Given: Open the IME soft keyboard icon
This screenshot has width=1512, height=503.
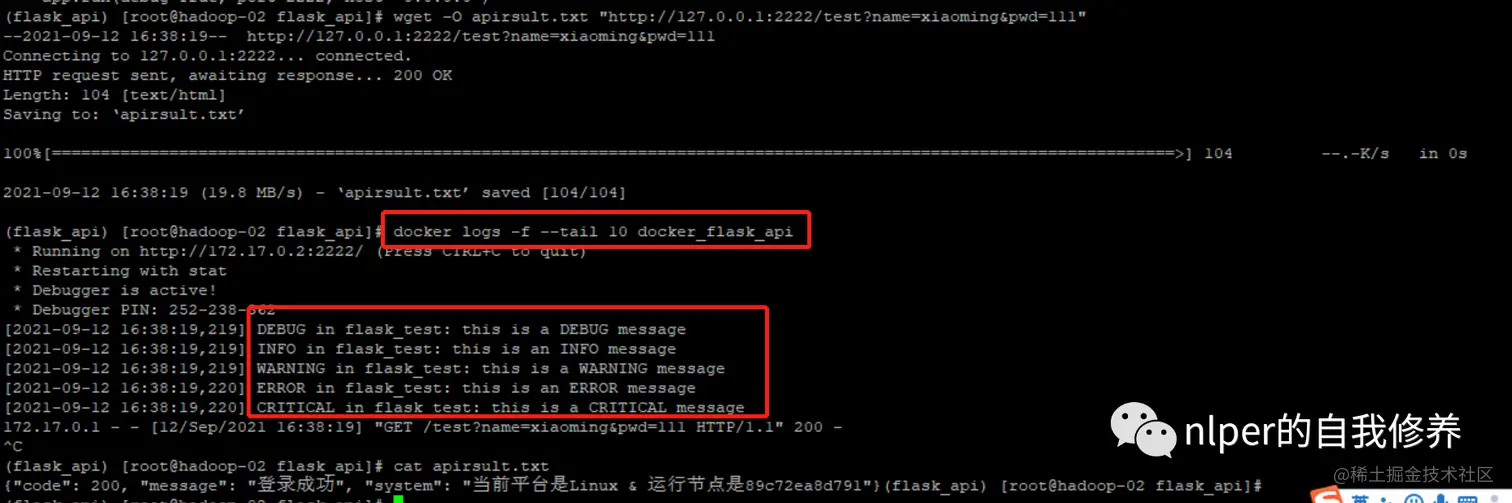Looking at the screenshot, I should tap(1467, 499).
